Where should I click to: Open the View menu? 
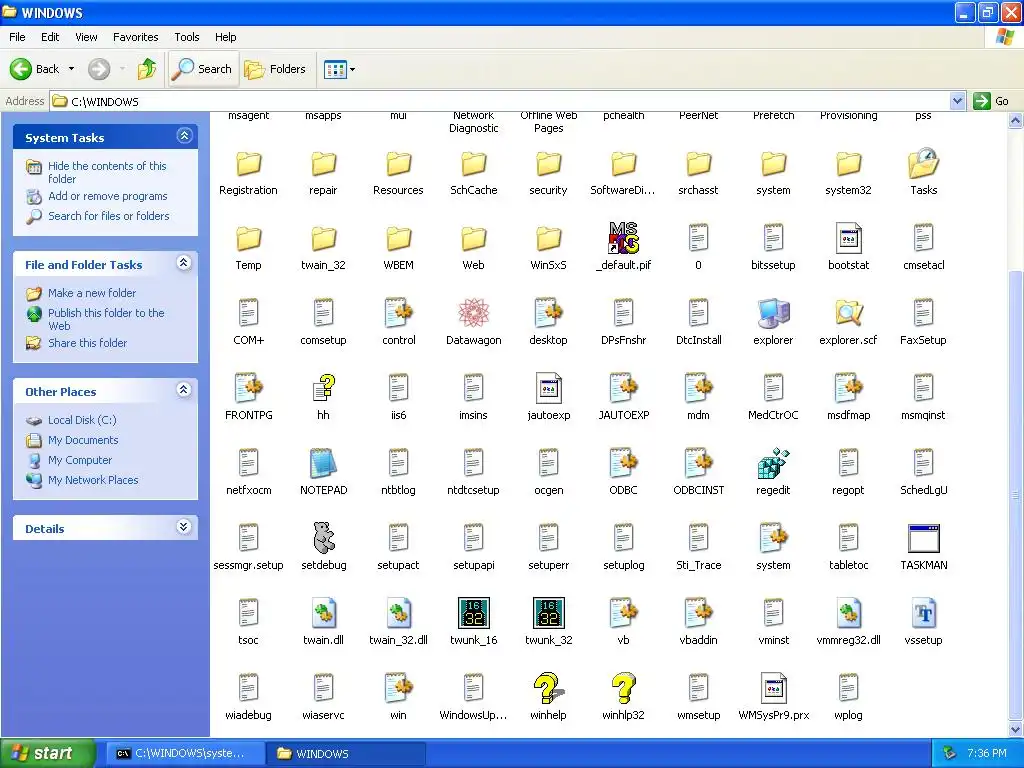coord(86,37)
